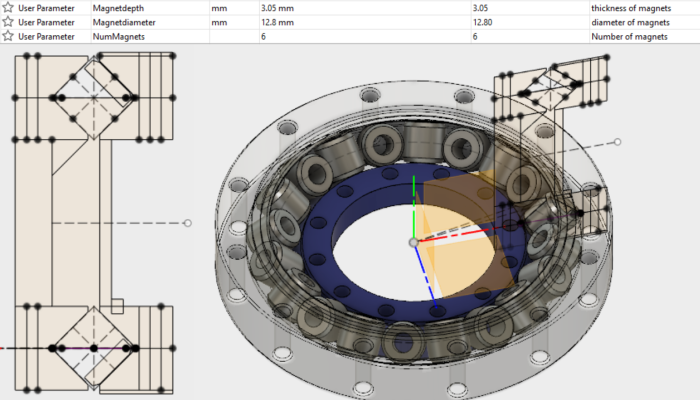Click the 12.80 value cell
Screen dimensions: 700x400
pyautogui.click(x=530, y=22)
